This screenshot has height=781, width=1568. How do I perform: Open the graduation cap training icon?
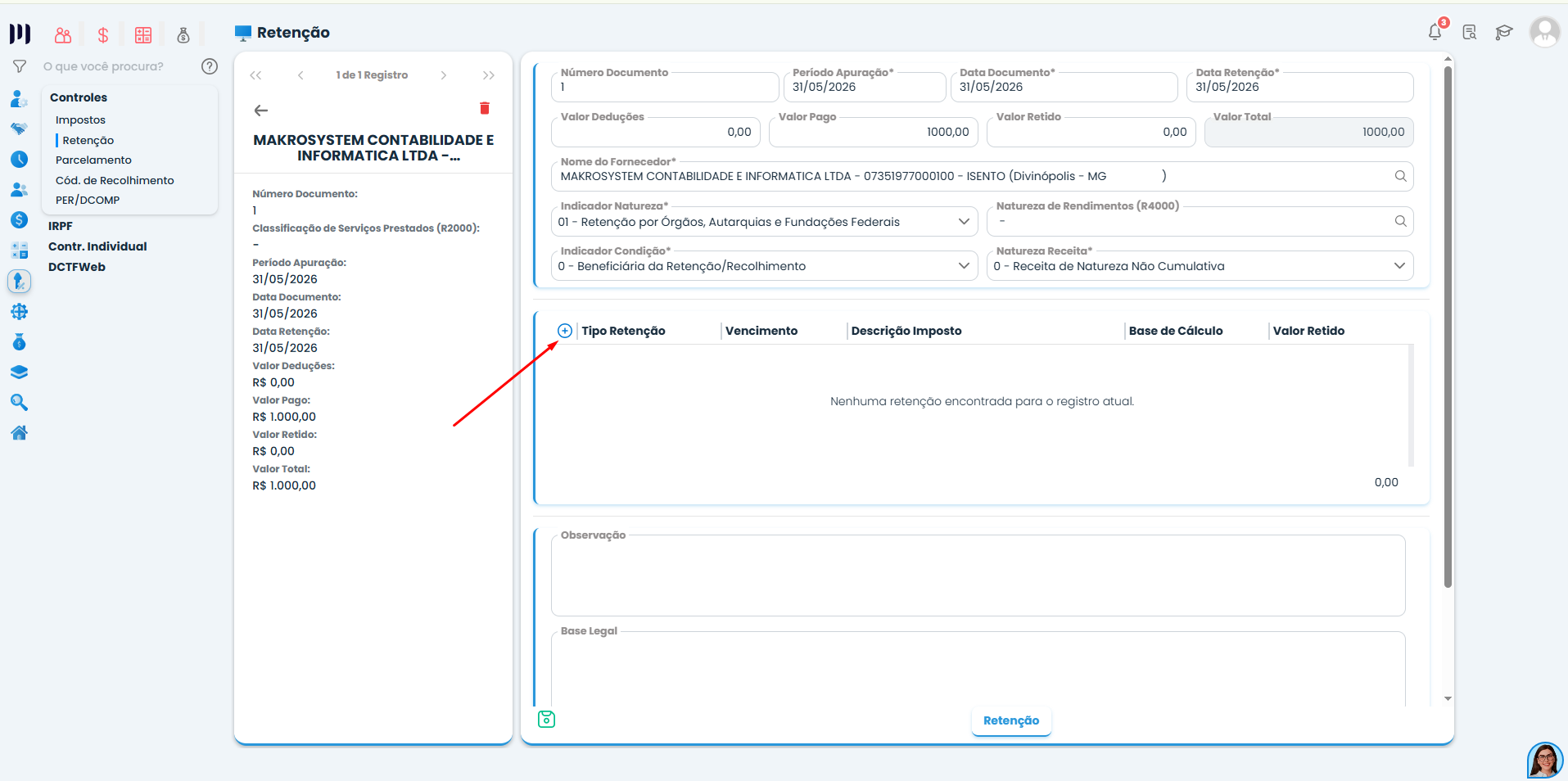point(1504,33)
